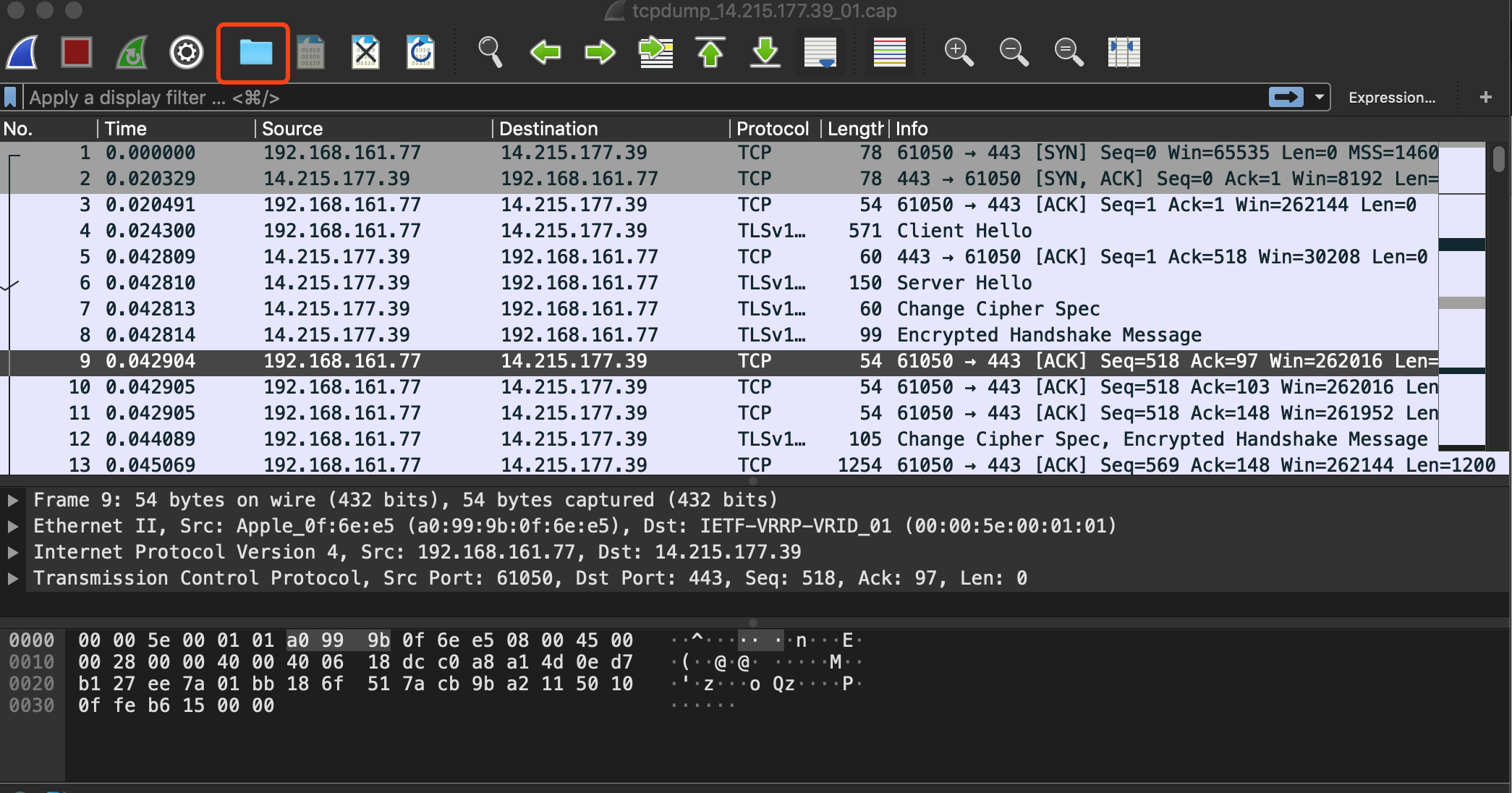Expand the Frame 9 details row
1512x793 pixels.
point(13,500)
